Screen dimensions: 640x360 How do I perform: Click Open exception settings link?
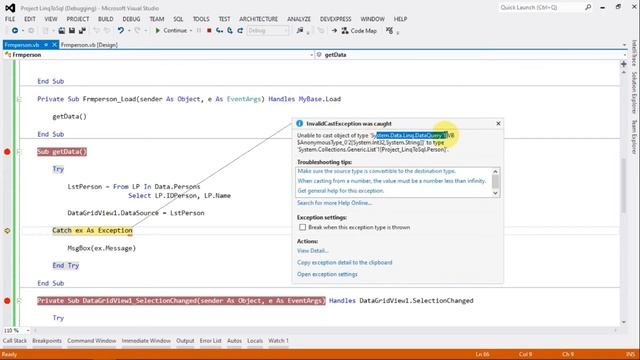pyautogui.click(x=327, y=274)
